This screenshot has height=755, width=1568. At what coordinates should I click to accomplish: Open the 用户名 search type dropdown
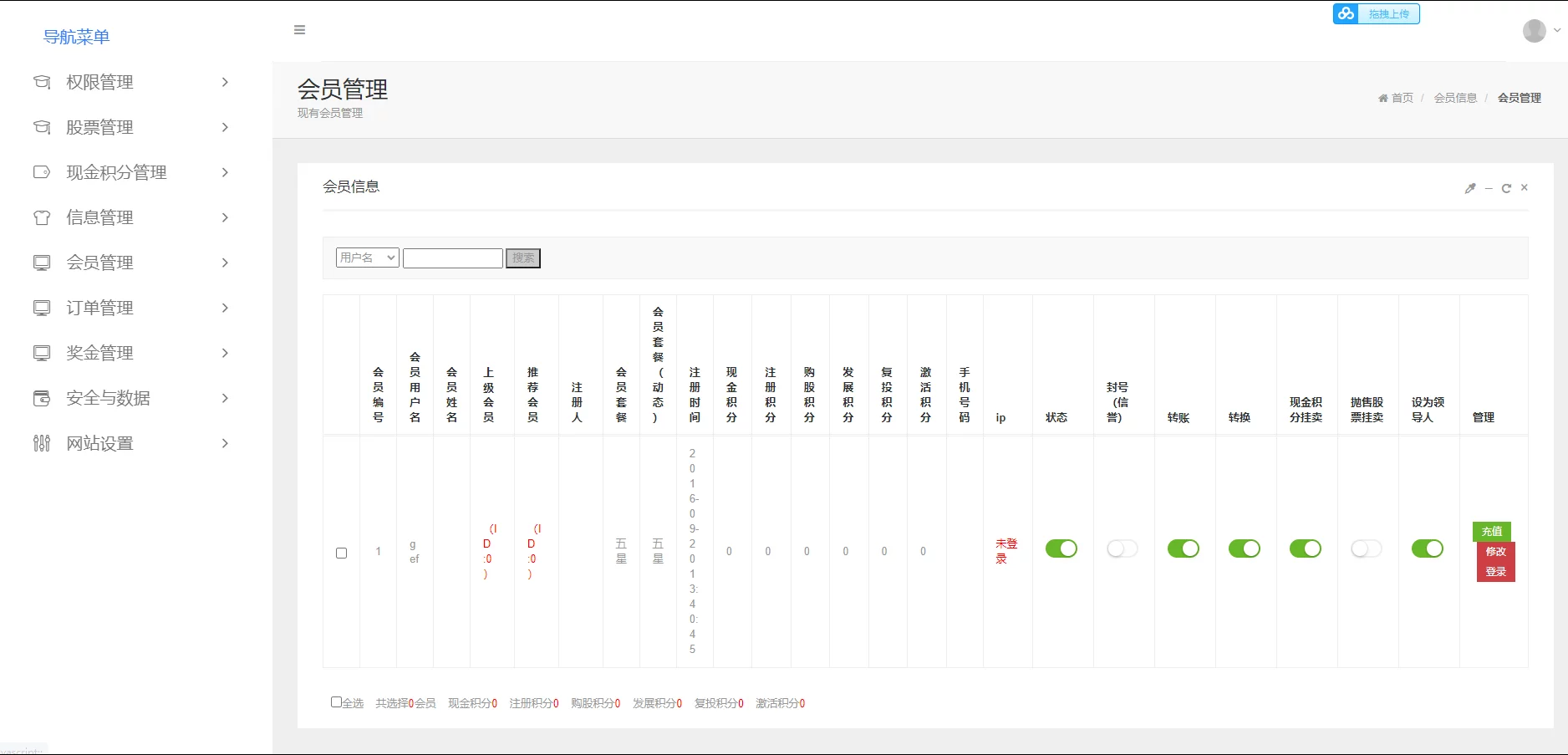[x=367, y=258]
